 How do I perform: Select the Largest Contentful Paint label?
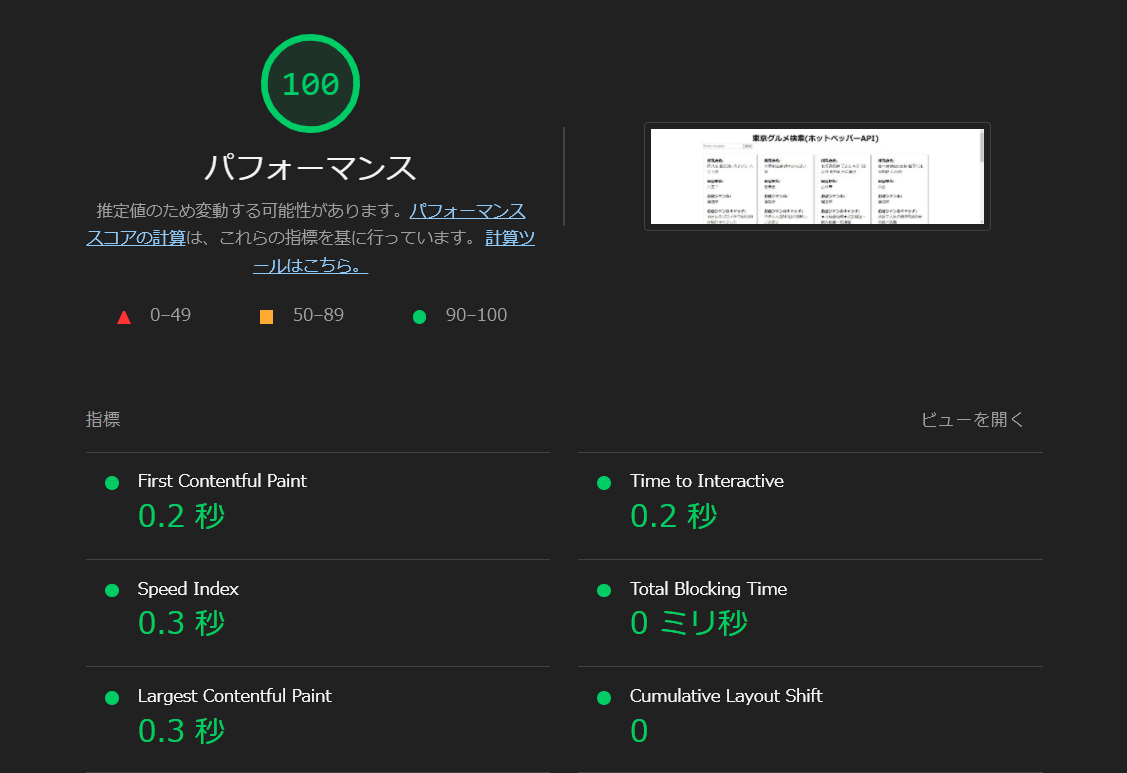(x=234, y=696)
